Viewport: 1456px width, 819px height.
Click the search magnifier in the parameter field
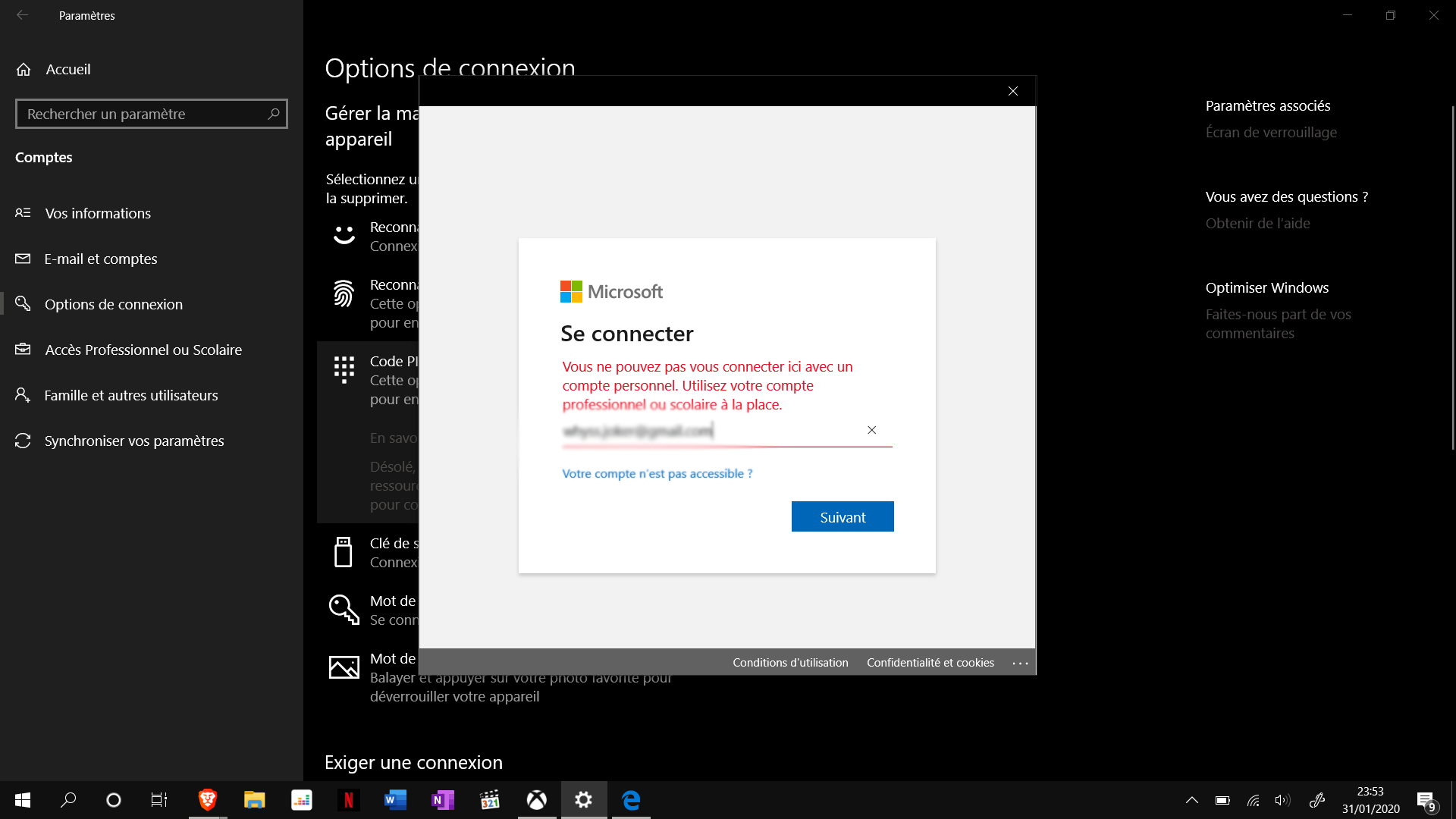click(274, 114)
